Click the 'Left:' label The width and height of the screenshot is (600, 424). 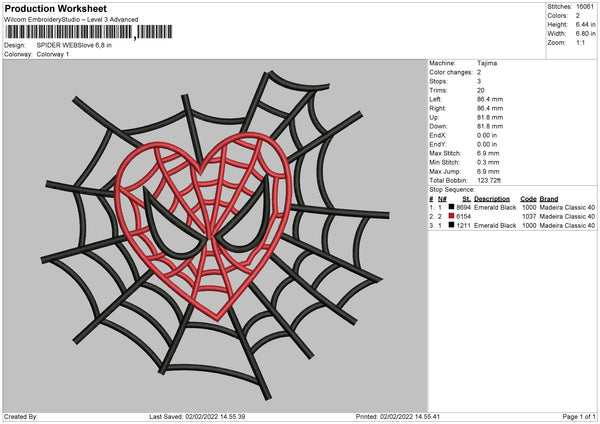435,99
